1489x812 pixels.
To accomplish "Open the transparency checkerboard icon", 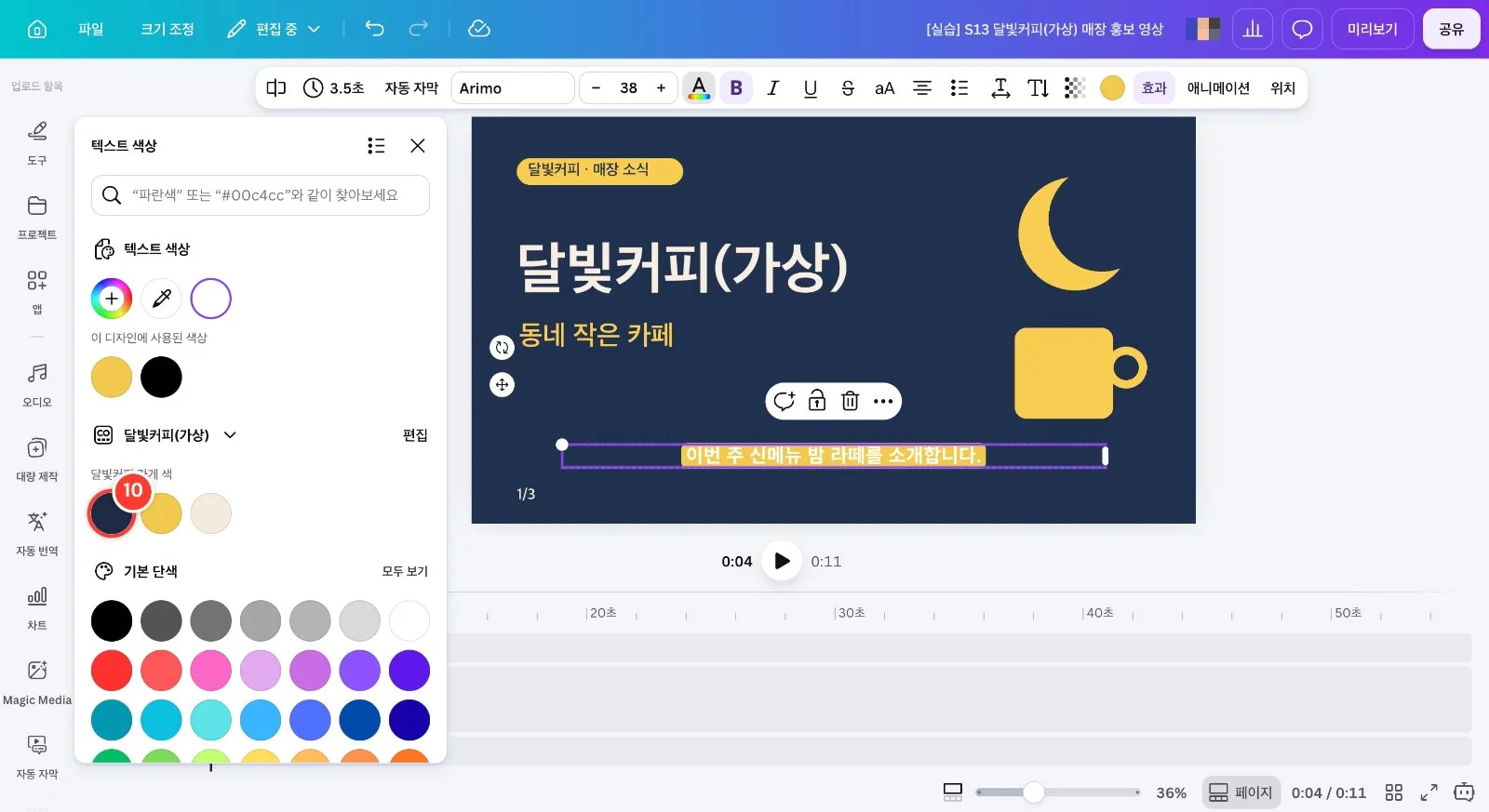I will point(1075,88).
